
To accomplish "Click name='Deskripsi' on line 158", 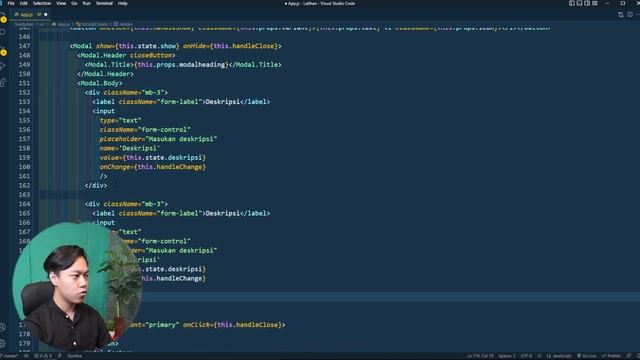I will click(130, 149).
